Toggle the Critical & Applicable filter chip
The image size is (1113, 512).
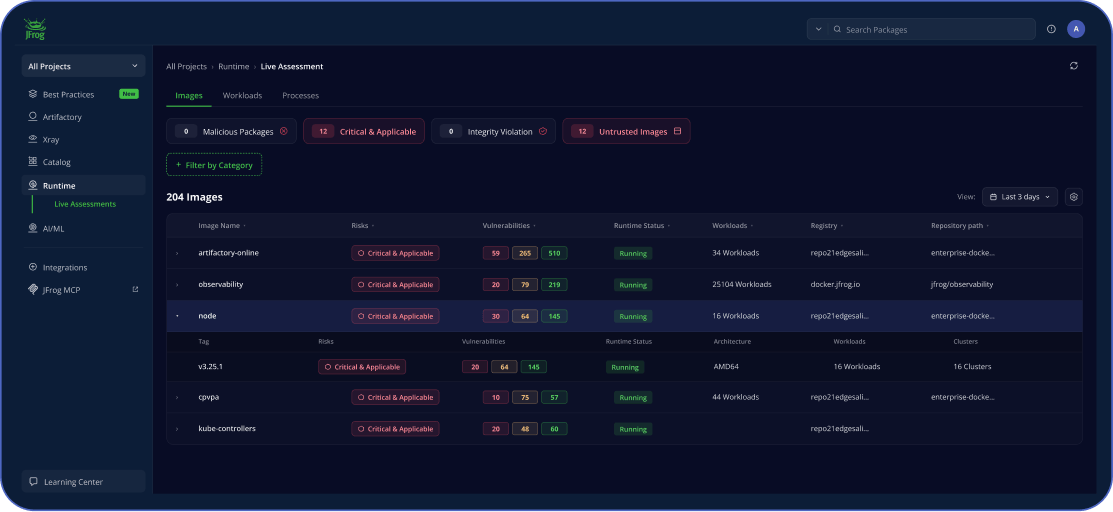364,131
